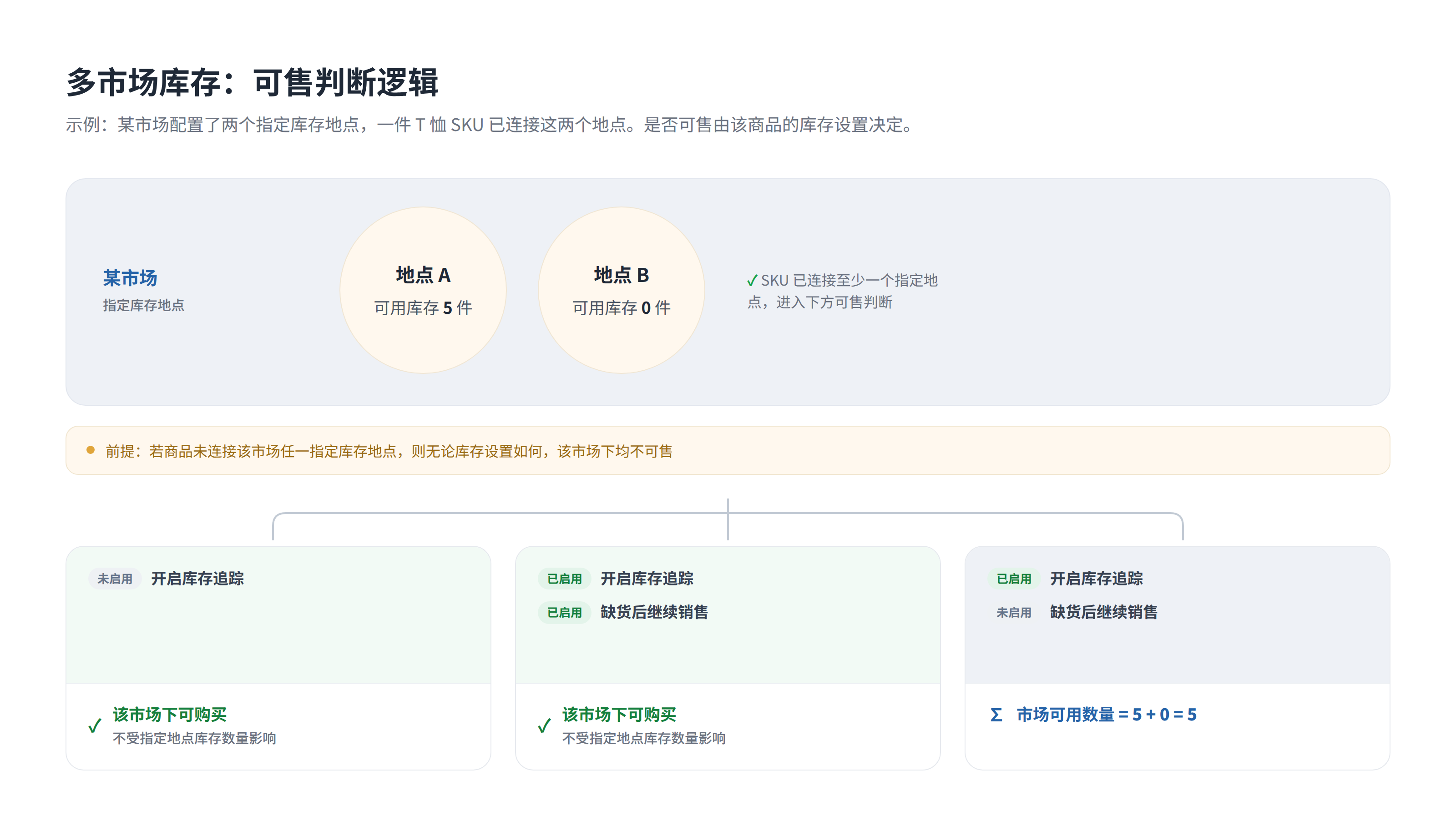Select the 地点 A circle

(423, 290)
